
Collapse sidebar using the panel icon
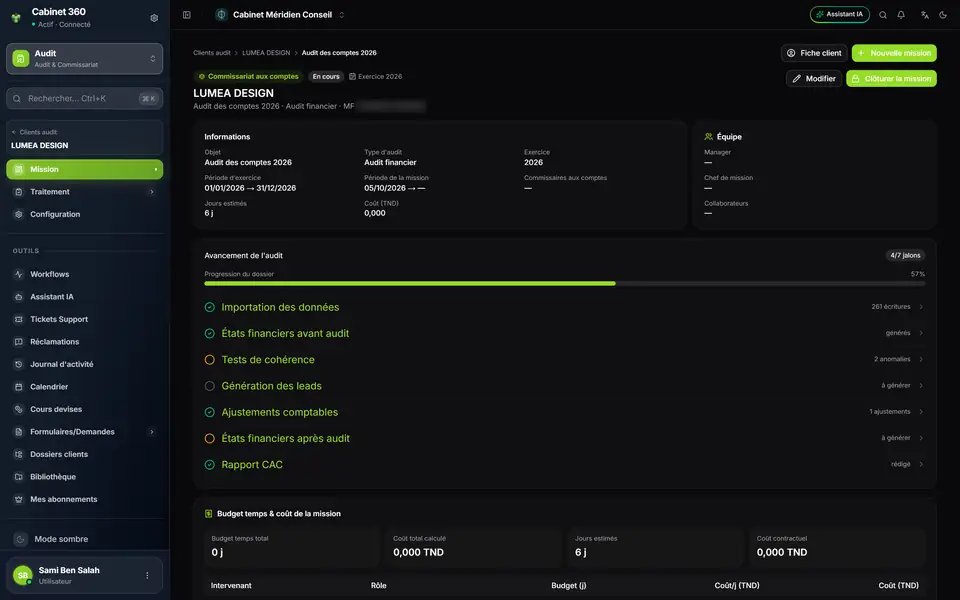point(187,15)
